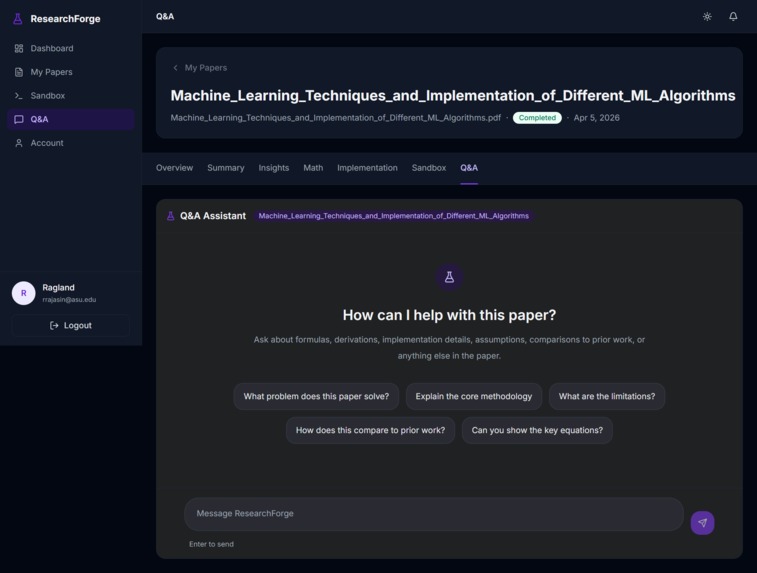
Task: Open Sandbox in the sidebar
Action: click(x=70, y=96)
